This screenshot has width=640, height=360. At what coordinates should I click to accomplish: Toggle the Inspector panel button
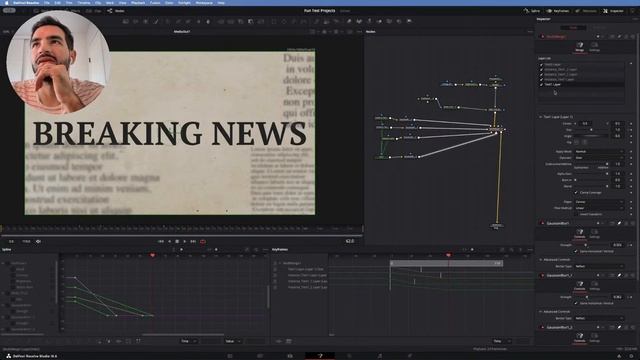(x=613, y=11)
